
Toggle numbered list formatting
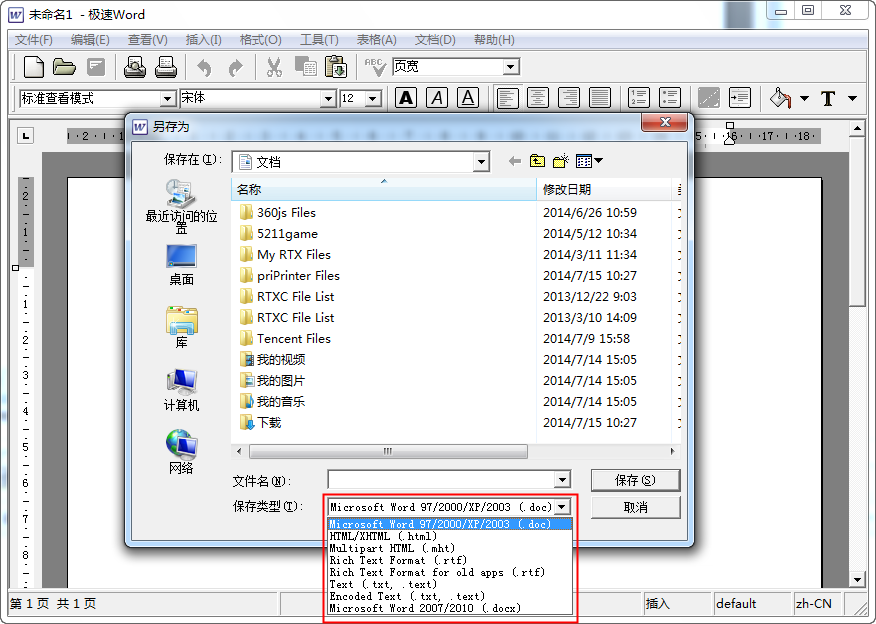639,98
